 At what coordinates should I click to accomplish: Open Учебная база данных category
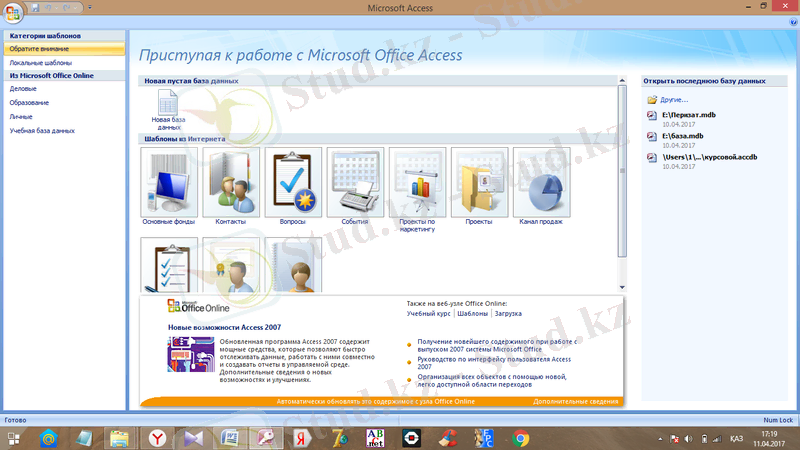42,130
